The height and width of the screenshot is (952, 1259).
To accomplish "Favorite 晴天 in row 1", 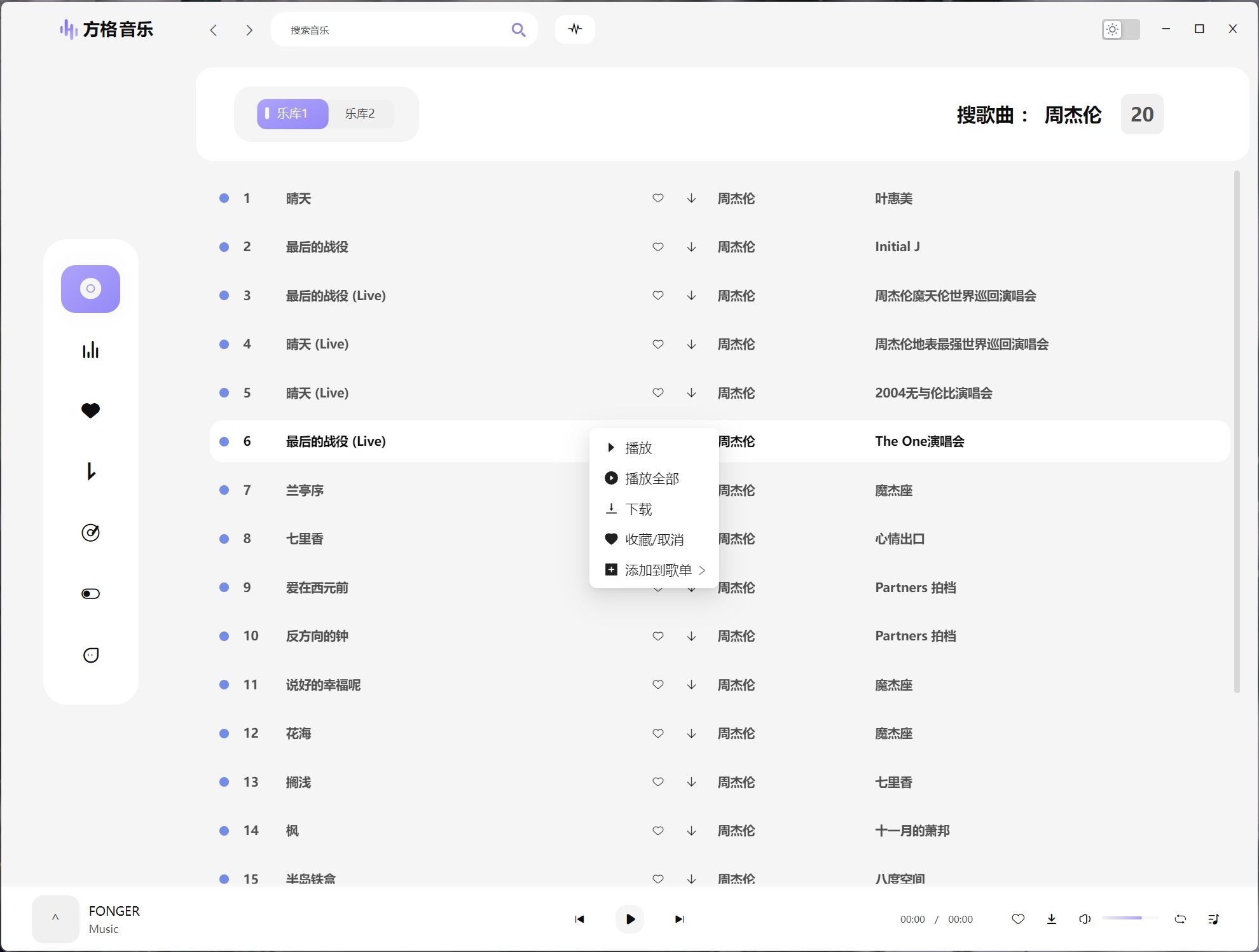I will point(658,198).
